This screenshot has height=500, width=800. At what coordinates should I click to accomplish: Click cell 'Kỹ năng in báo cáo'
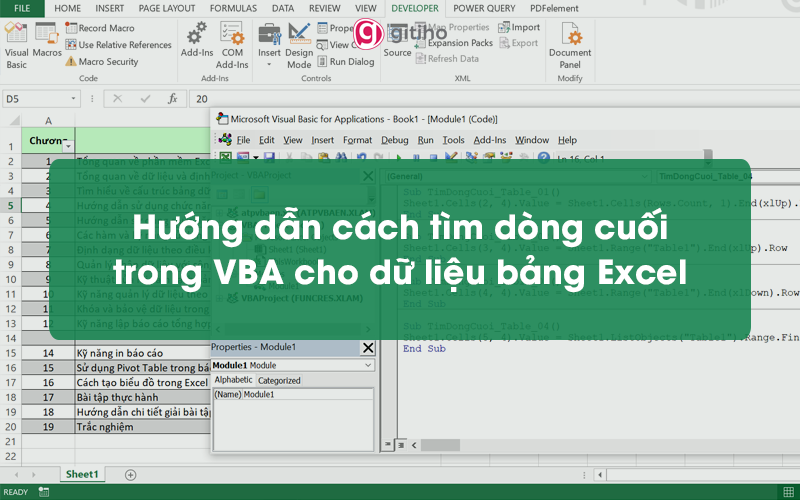tap(143, 353)
